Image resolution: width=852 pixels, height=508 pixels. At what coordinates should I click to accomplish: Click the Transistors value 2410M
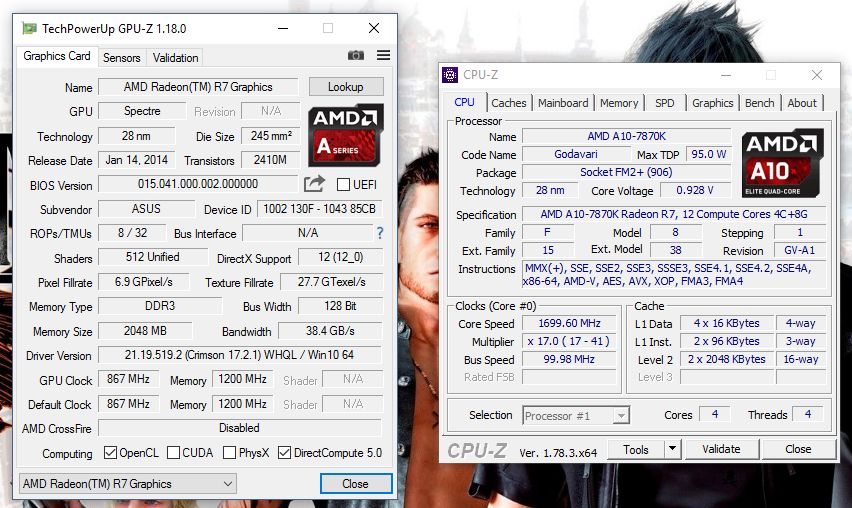click(x=271, y=160)
